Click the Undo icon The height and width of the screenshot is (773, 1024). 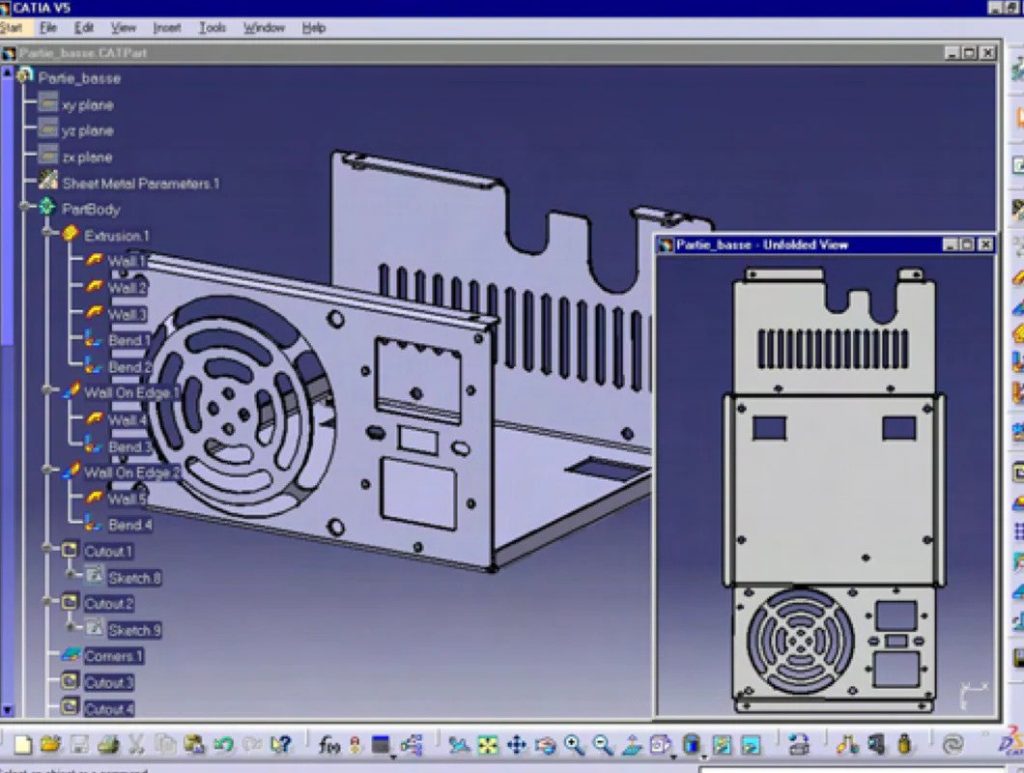point(222,744)
